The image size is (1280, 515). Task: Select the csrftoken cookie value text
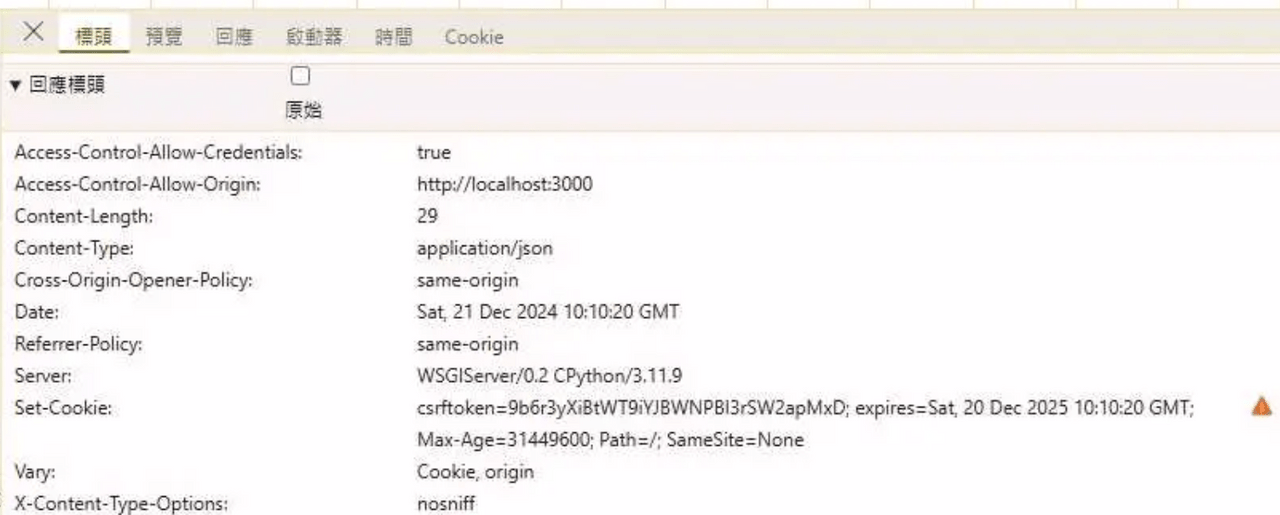click(x=633, y=408)
